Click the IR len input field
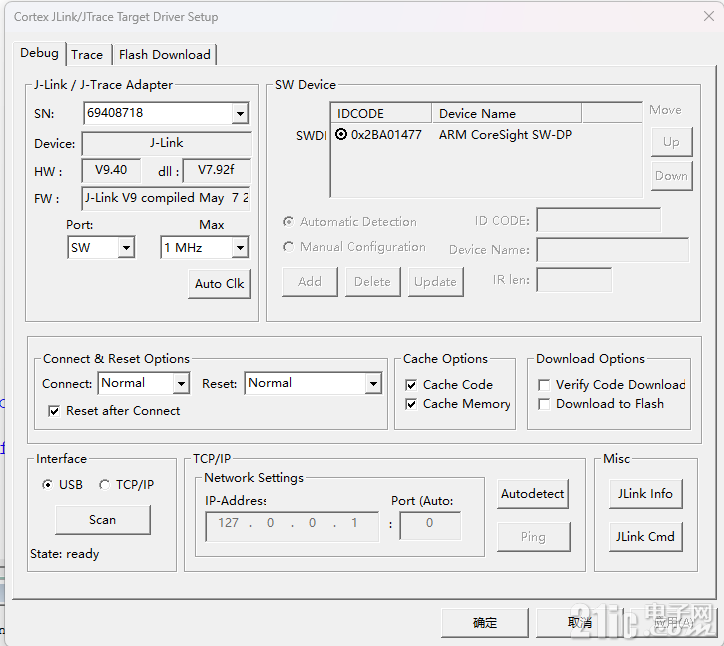This screenshot has height=646, width=724. 574,280
